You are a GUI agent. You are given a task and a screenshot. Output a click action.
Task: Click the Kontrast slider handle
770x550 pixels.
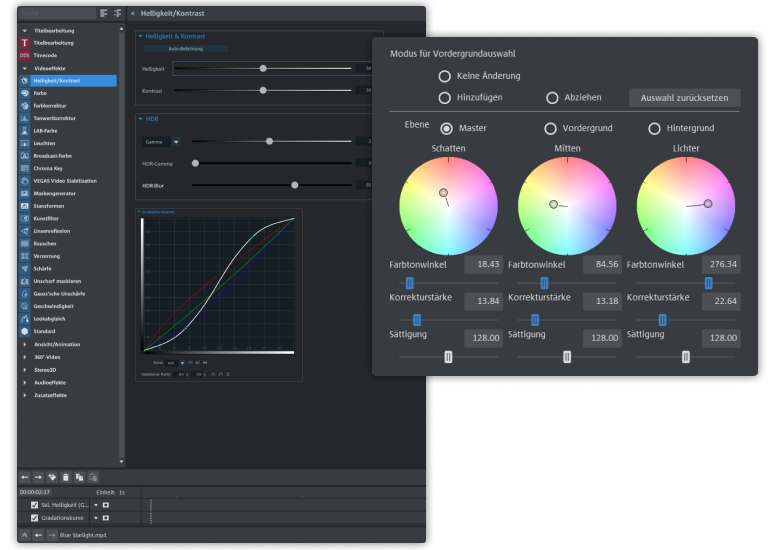pos(263,90)
